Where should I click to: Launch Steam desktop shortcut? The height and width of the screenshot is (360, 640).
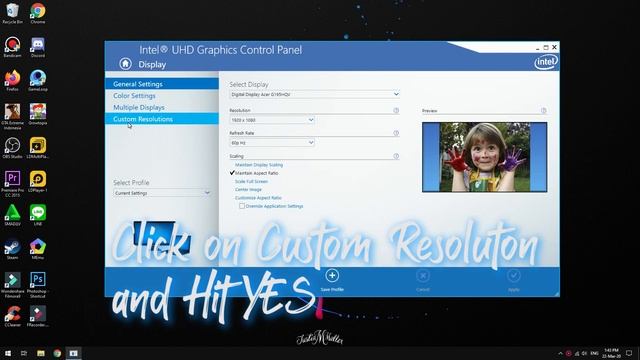pyautogui.click(x=12, y=249)
